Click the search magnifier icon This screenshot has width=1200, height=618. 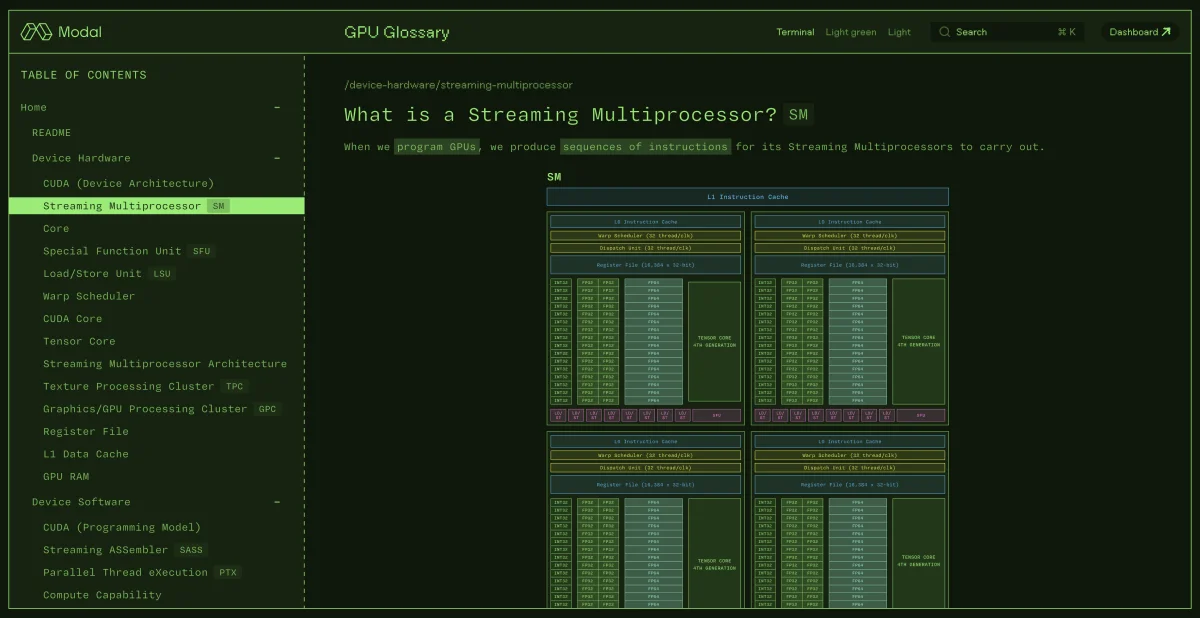(x=944, y=32)
